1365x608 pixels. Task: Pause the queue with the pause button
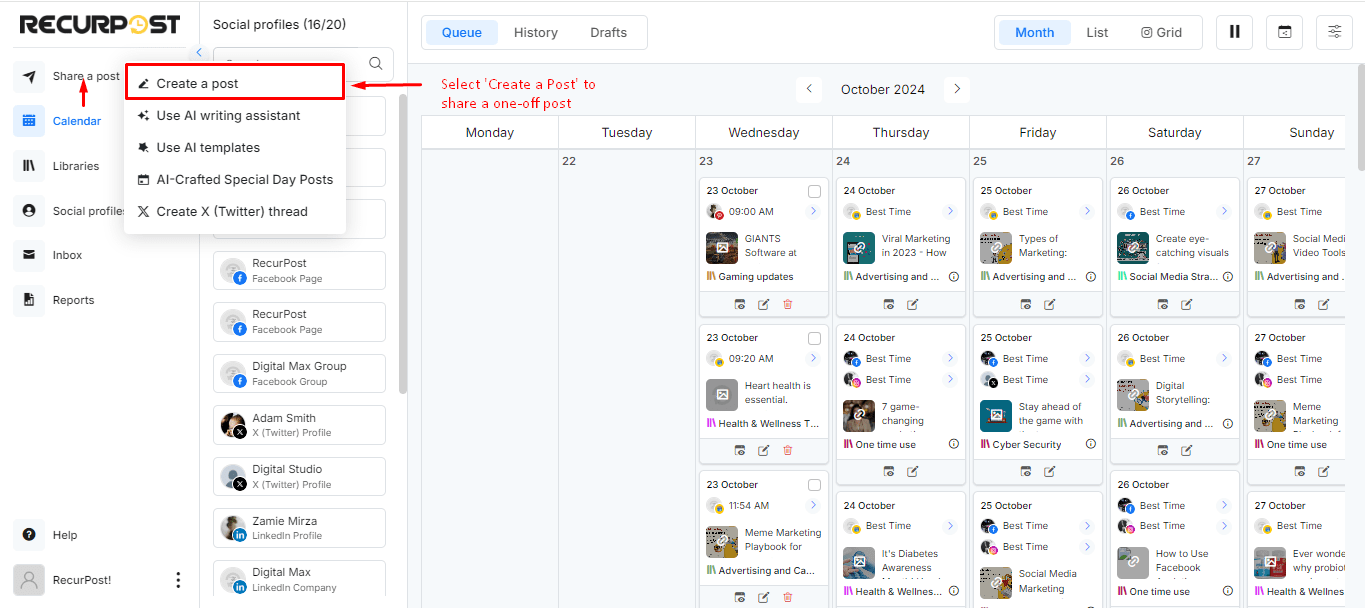click(x=1235, y=32)
